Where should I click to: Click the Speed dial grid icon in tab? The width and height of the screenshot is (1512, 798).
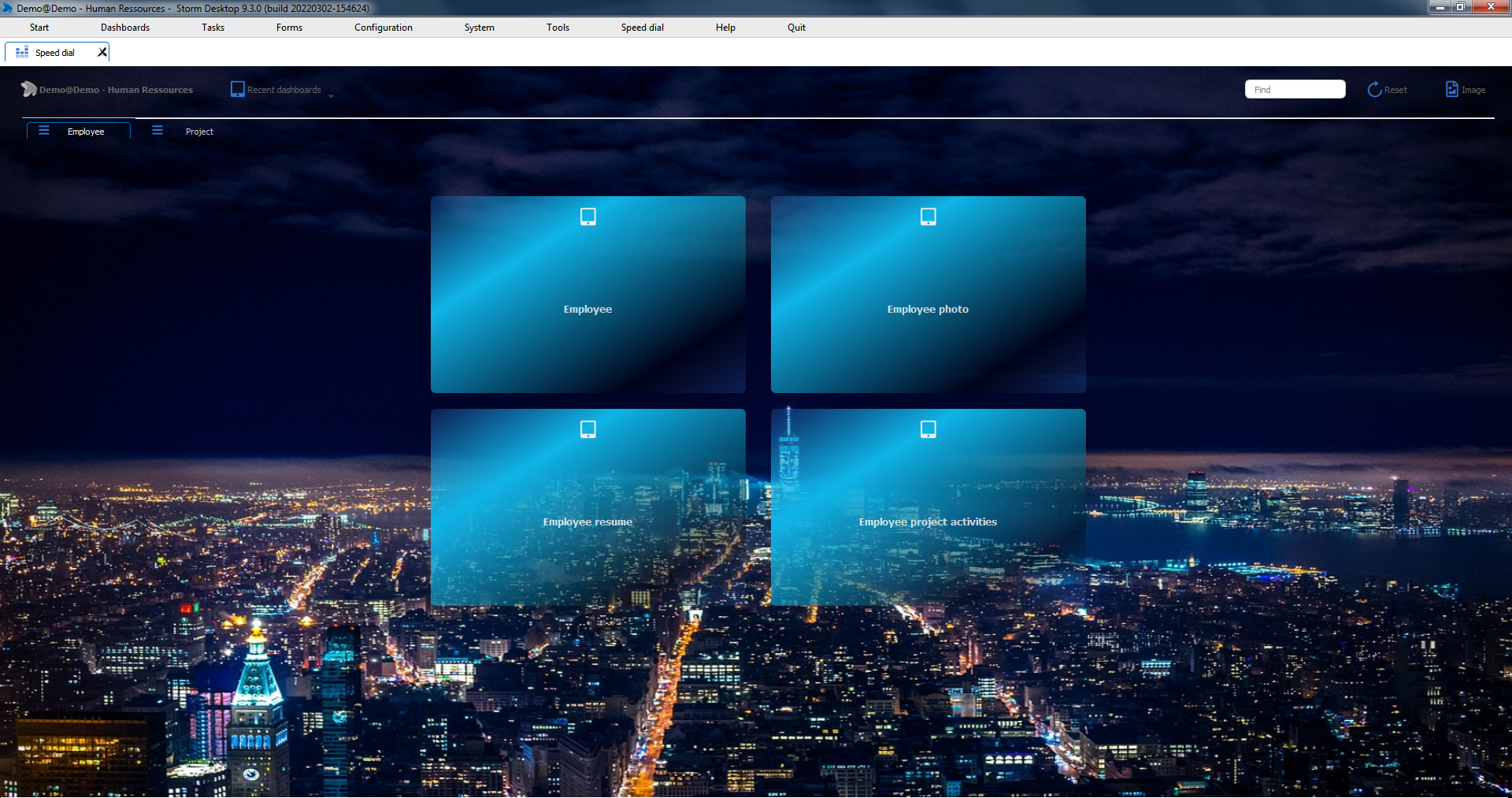pyautogui.click(x=22, y=53)
